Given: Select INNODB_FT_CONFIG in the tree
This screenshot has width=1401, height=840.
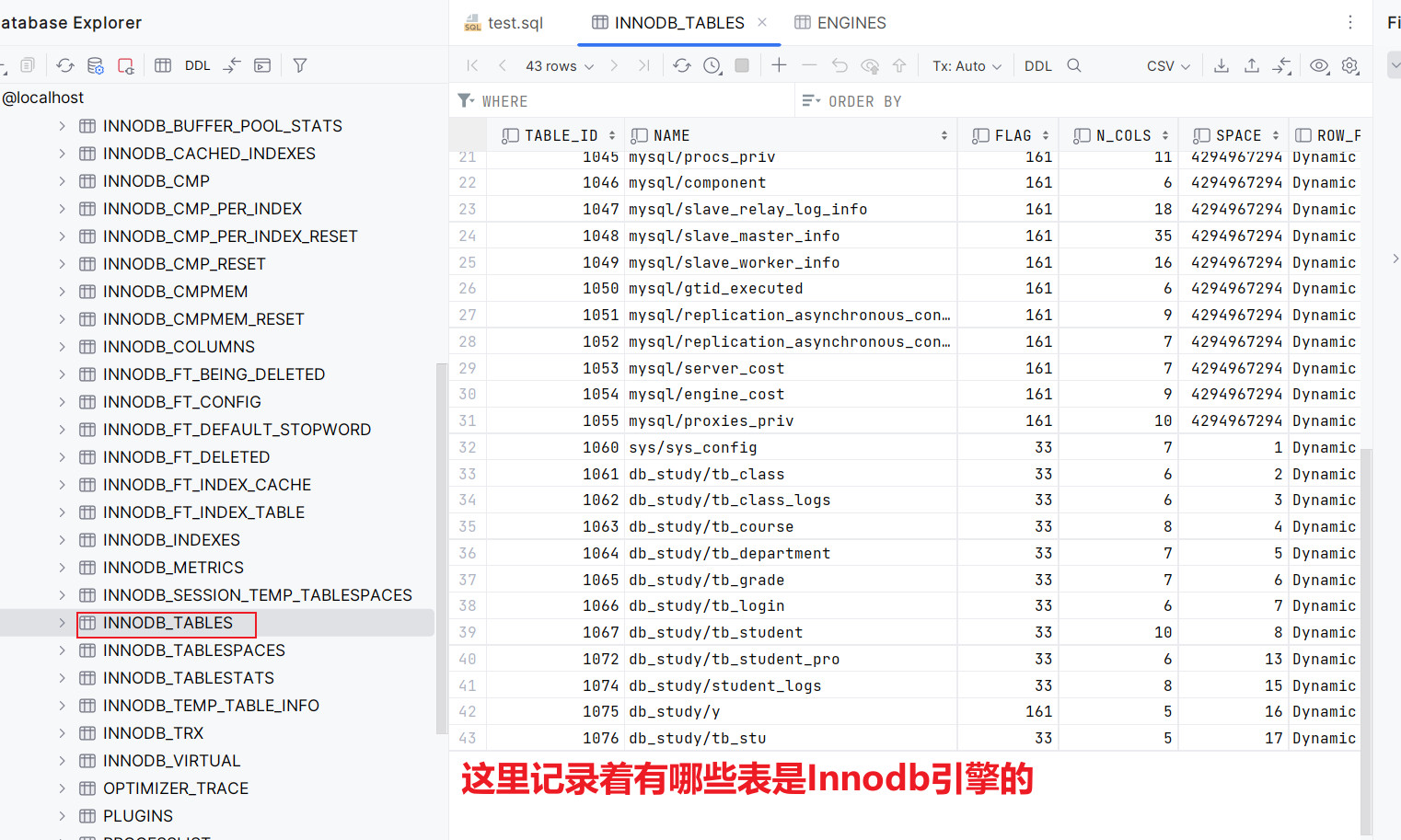Looking at the screenshot, I should coord(182,402).
